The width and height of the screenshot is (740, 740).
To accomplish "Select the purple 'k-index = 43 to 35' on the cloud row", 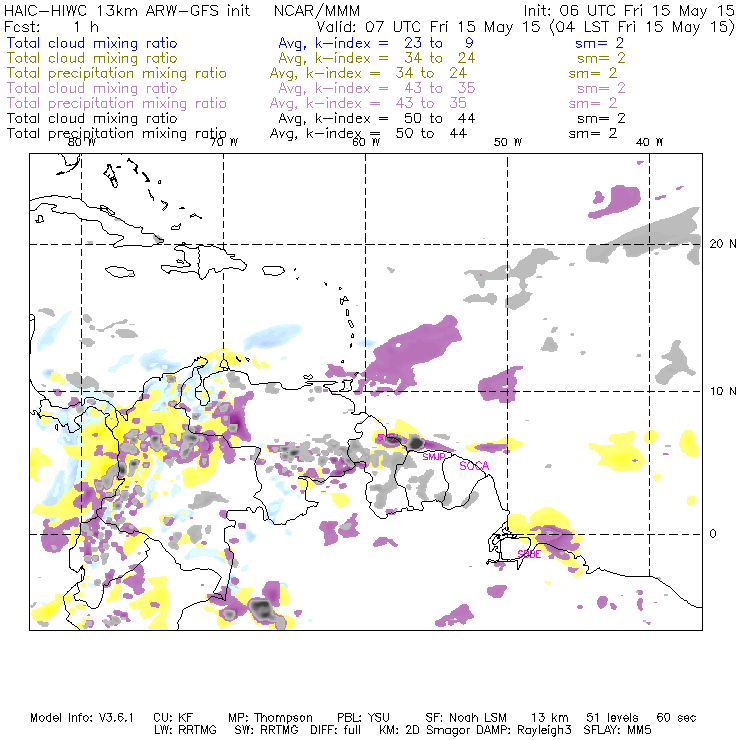I will (395, 88).
